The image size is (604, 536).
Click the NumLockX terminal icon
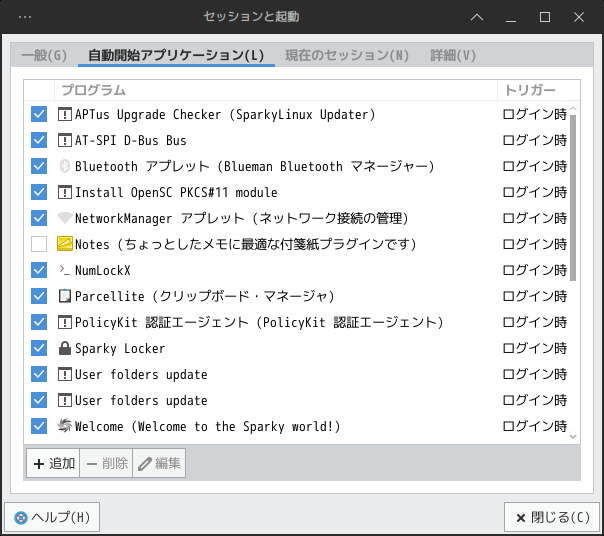(64, 270)
